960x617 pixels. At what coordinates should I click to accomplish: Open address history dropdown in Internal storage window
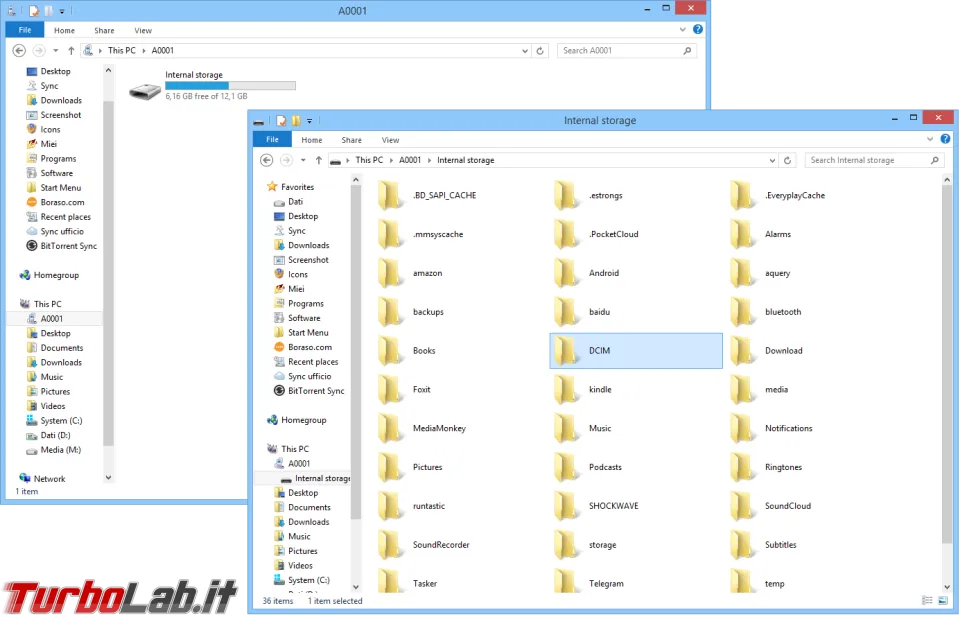click(772, 160)
